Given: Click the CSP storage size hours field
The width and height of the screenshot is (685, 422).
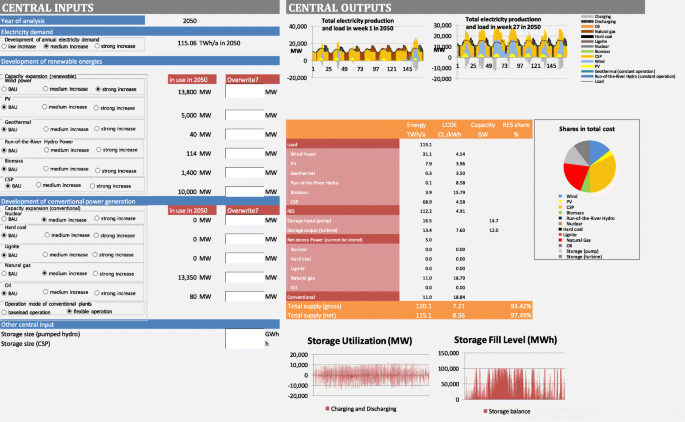Looking at the screenshot, I should pyautogui.click(x=245, y=344).
